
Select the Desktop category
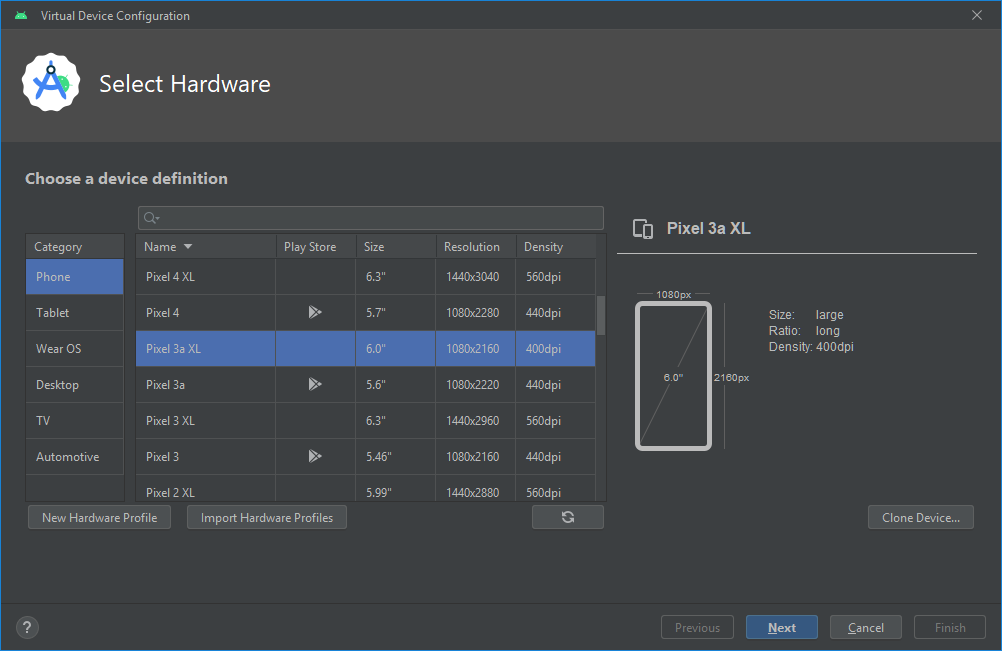pos(75,385)
